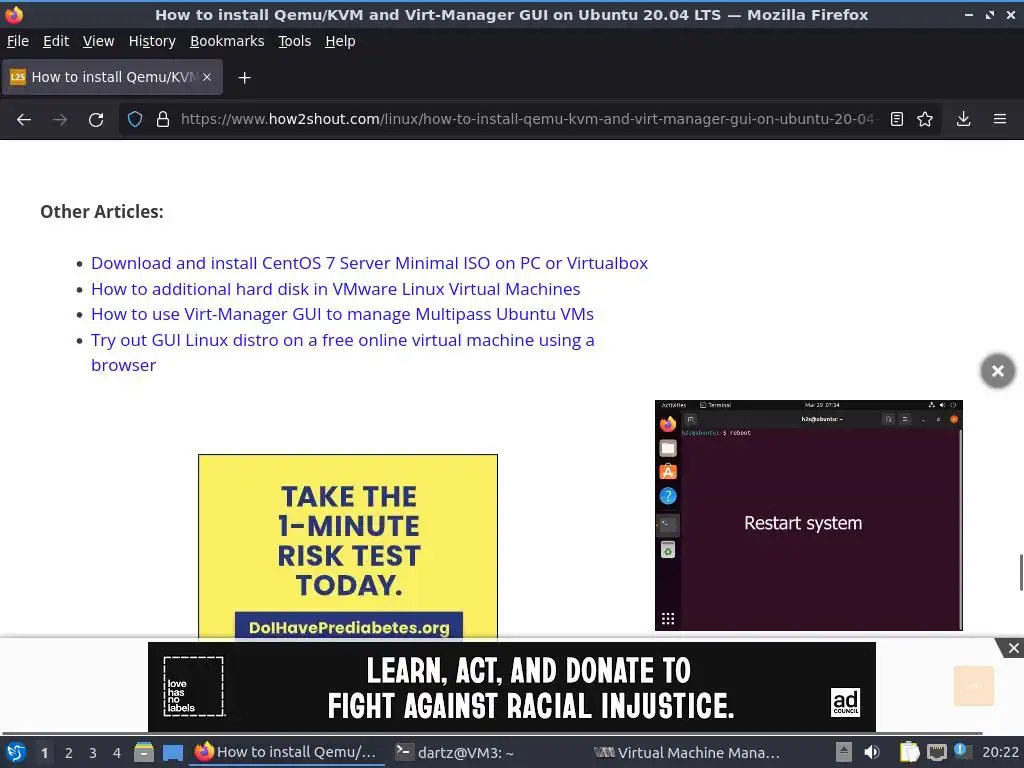Viewport: 1024px width, 768px height.
Task: Open the clipboard manager tray icon
Action: click(x=909, y=753)
